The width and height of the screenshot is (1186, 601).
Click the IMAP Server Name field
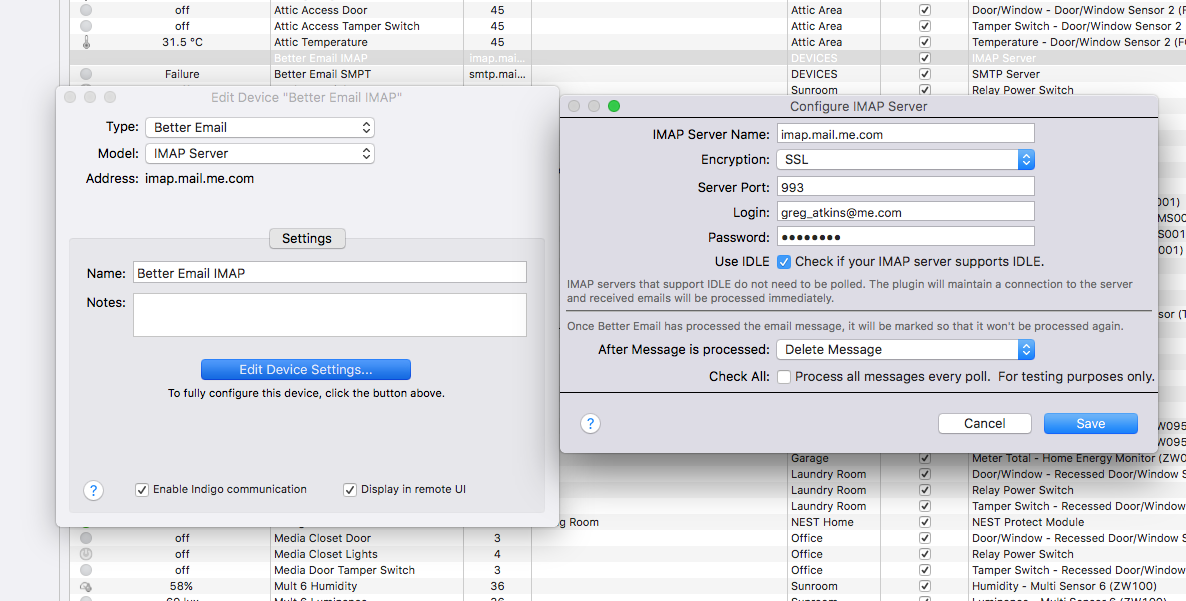[x=905, y=134]
